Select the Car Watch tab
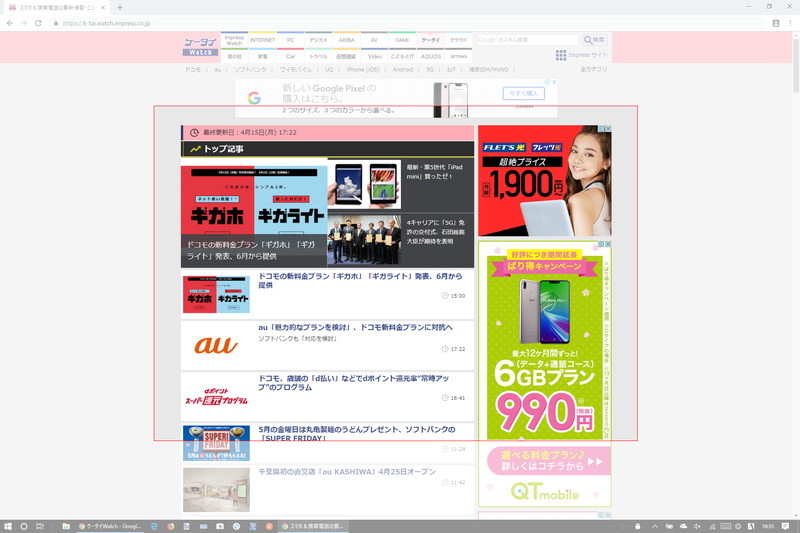The image size is (800, 533). [290, 56]
